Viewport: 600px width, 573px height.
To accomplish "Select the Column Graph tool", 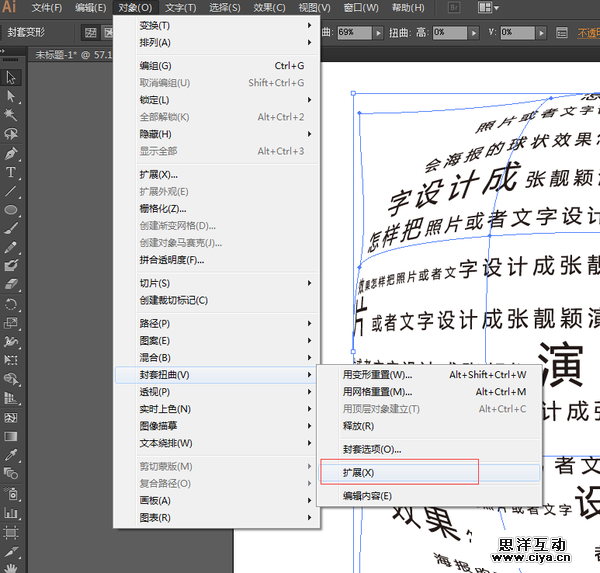I will [12, 513].
